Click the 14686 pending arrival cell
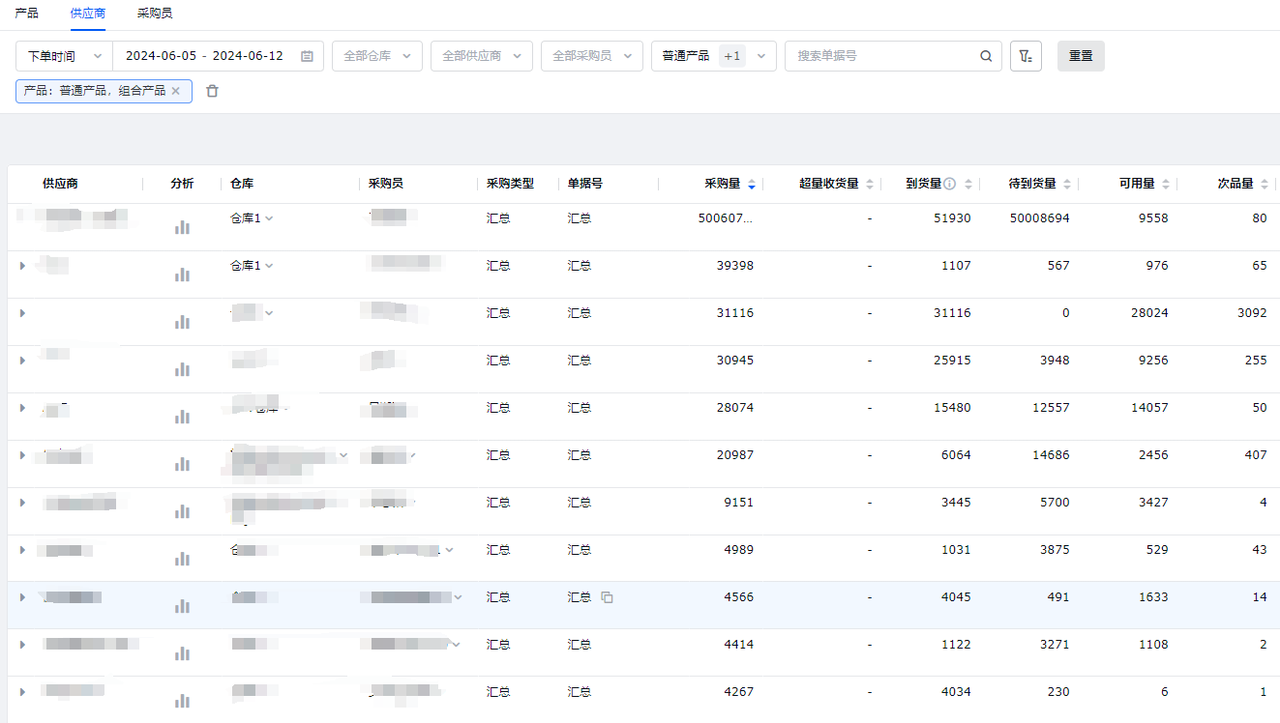Image resolution: width=1280 pixels, height=723 pixels. pyautogui.click(x=1051, y=455)
